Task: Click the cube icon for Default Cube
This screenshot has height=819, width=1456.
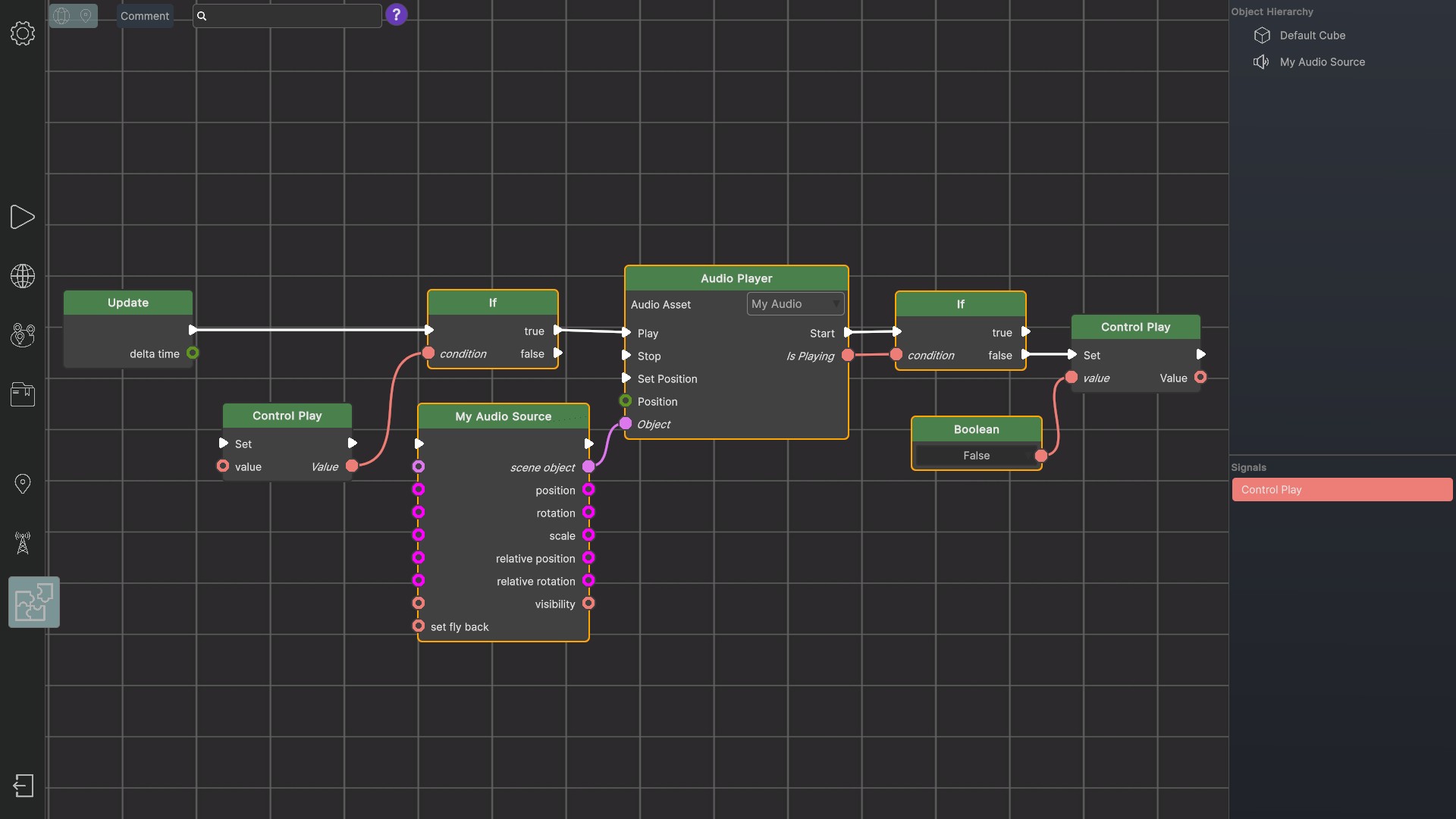Action: [1262, 36]
